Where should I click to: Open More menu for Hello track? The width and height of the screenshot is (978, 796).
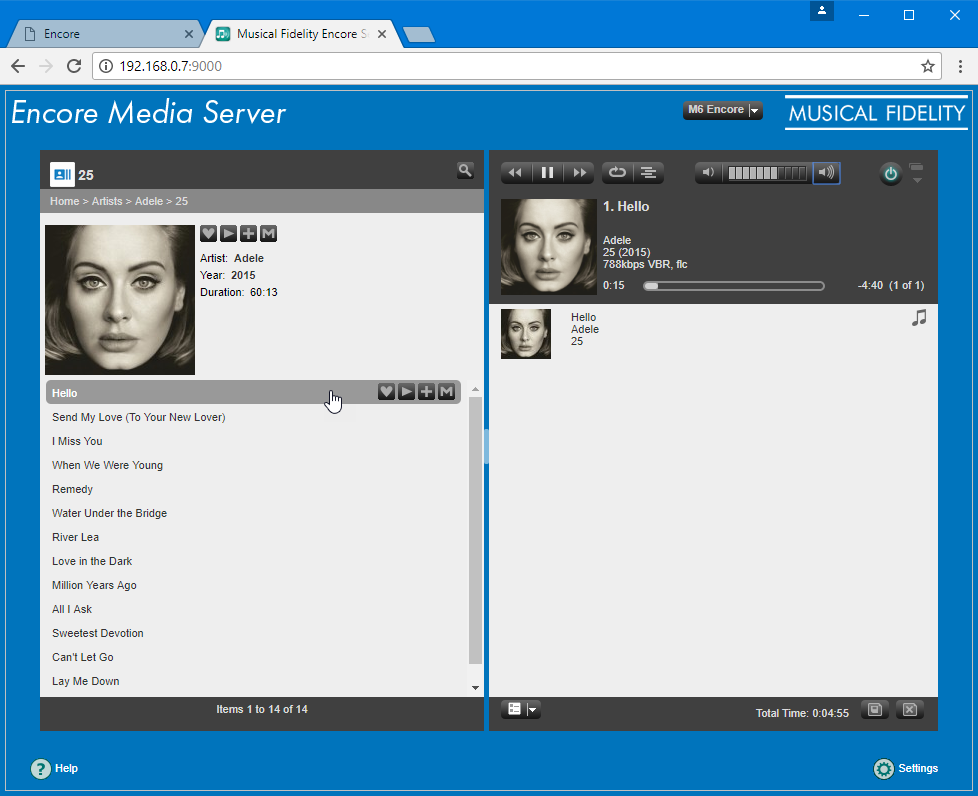click(x=446, y=392)
